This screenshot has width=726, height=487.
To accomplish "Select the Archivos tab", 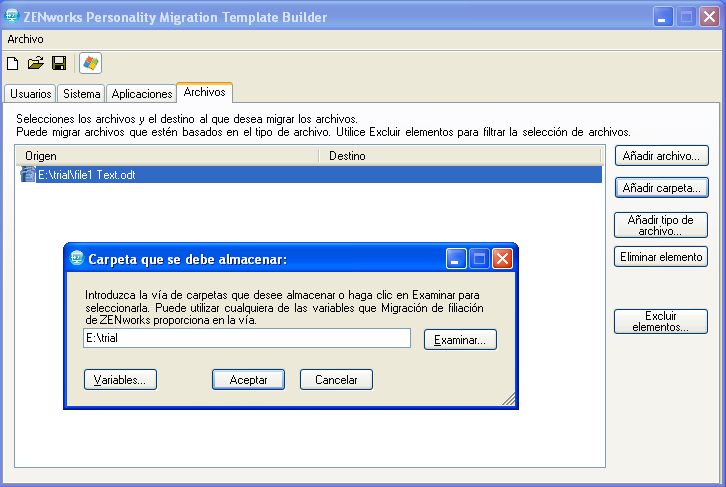I will pos(204,92).
